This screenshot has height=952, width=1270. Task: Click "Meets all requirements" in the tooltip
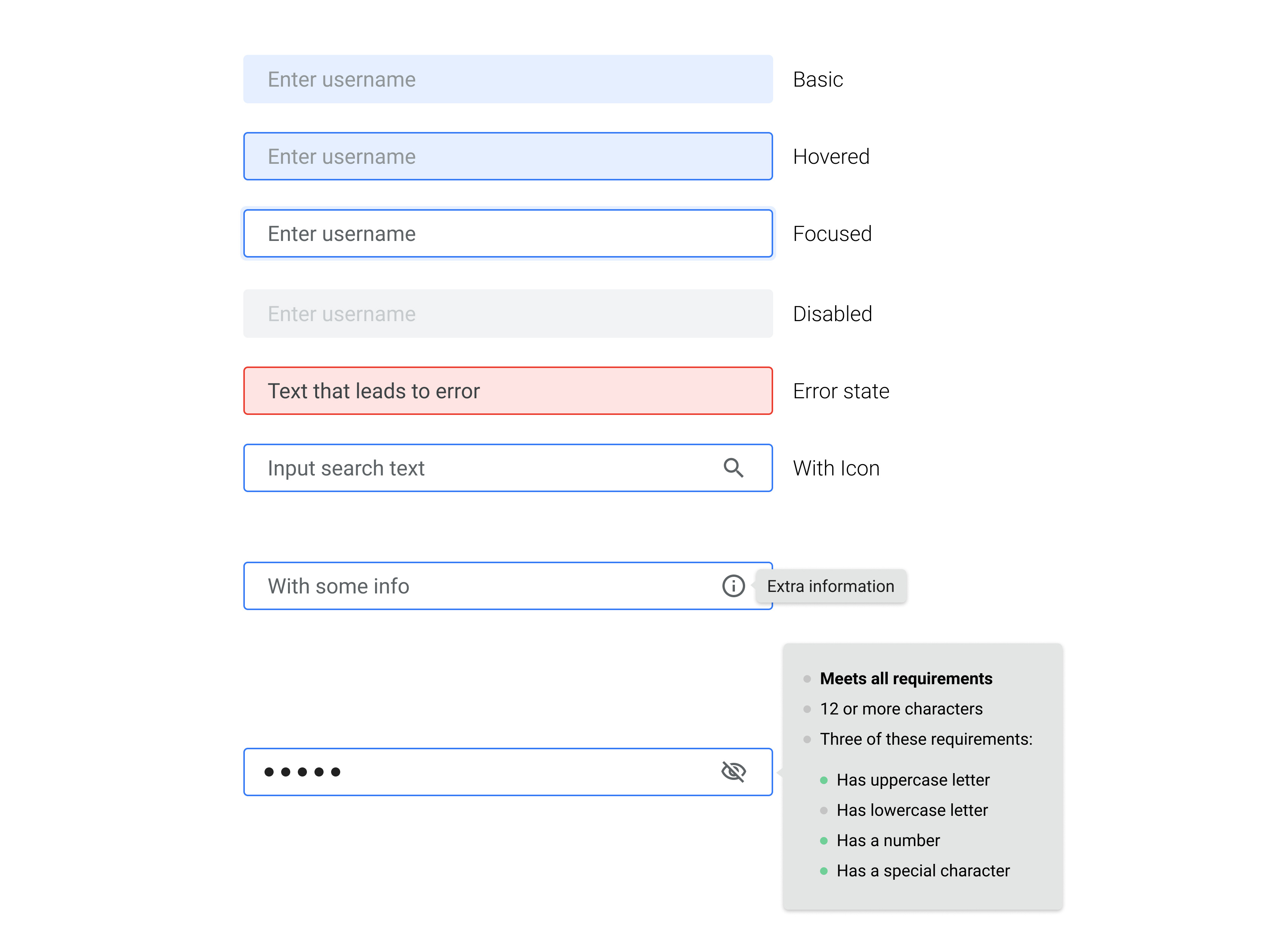click(x=906, y=678)
